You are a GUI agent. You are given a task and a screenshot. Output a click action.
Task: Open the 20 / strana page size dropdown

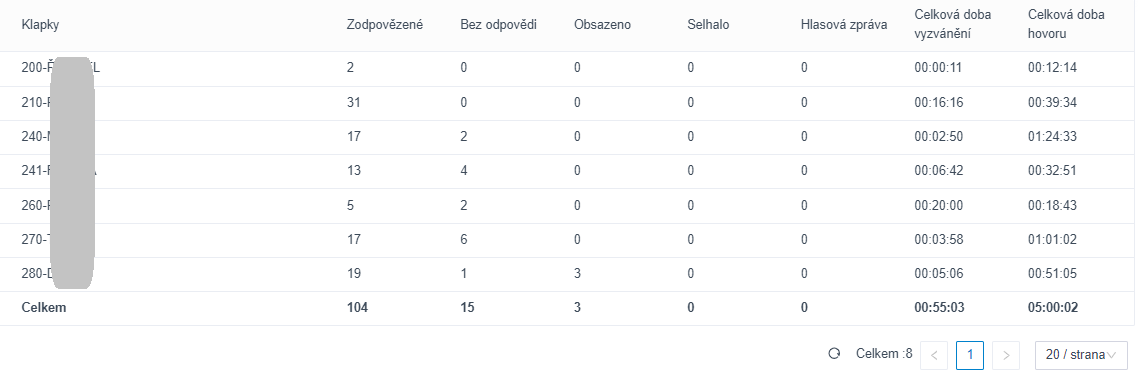point(1081,355)
